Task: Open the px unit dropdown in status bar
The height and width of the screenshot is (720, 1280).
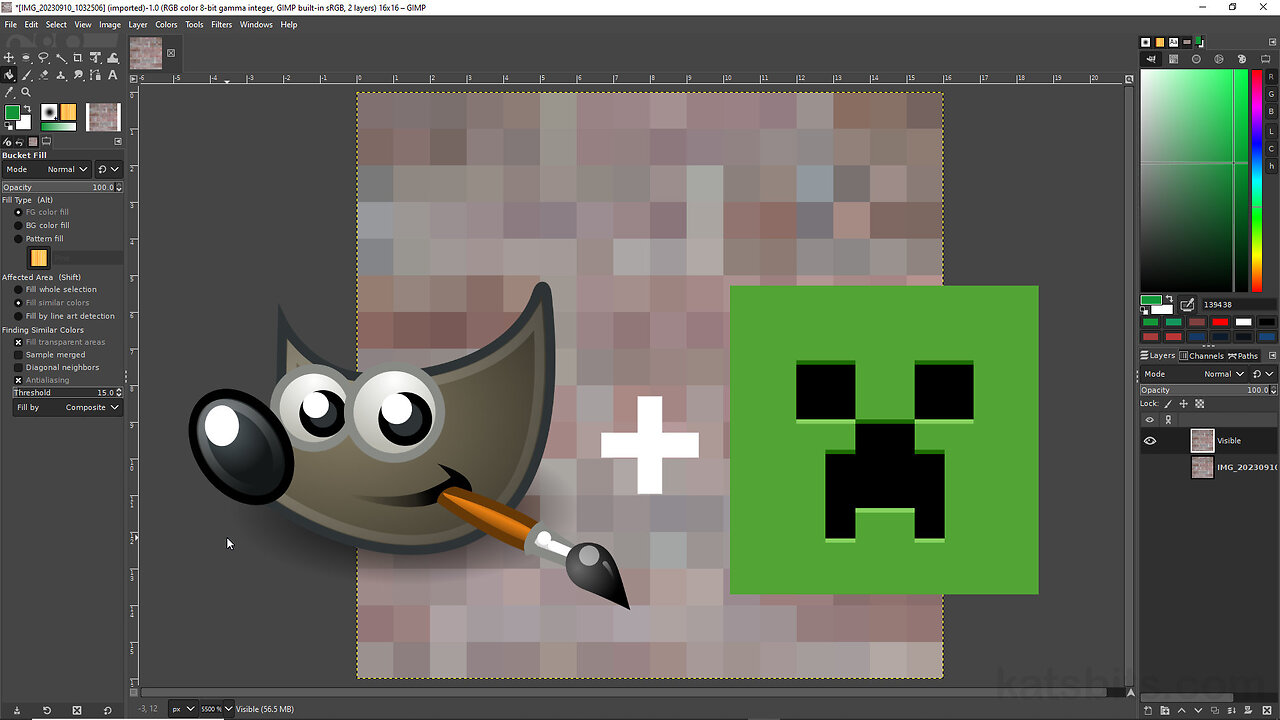Action: coord(182,709)
